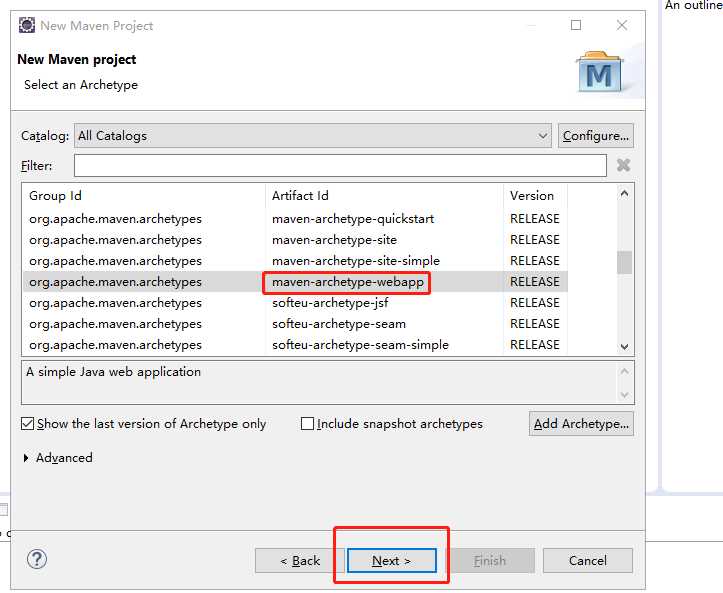The width and height of the screenshot is (723, 593).
Task: Open the help question mark icon
Action: tap(37, 559)
